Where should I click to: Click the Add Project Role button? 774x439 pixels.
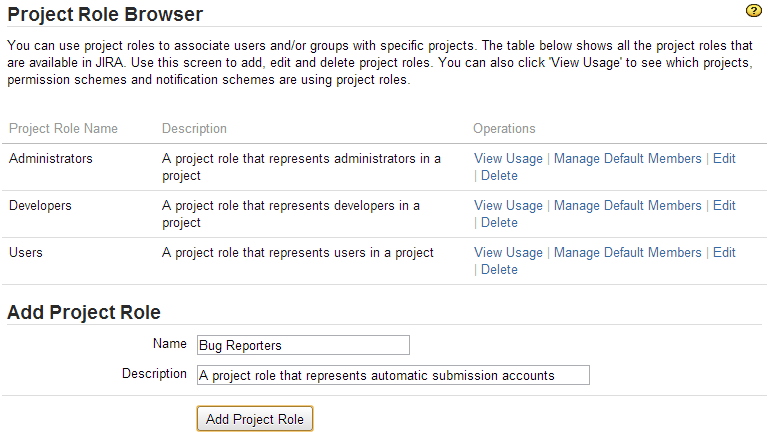coord(255,419)
